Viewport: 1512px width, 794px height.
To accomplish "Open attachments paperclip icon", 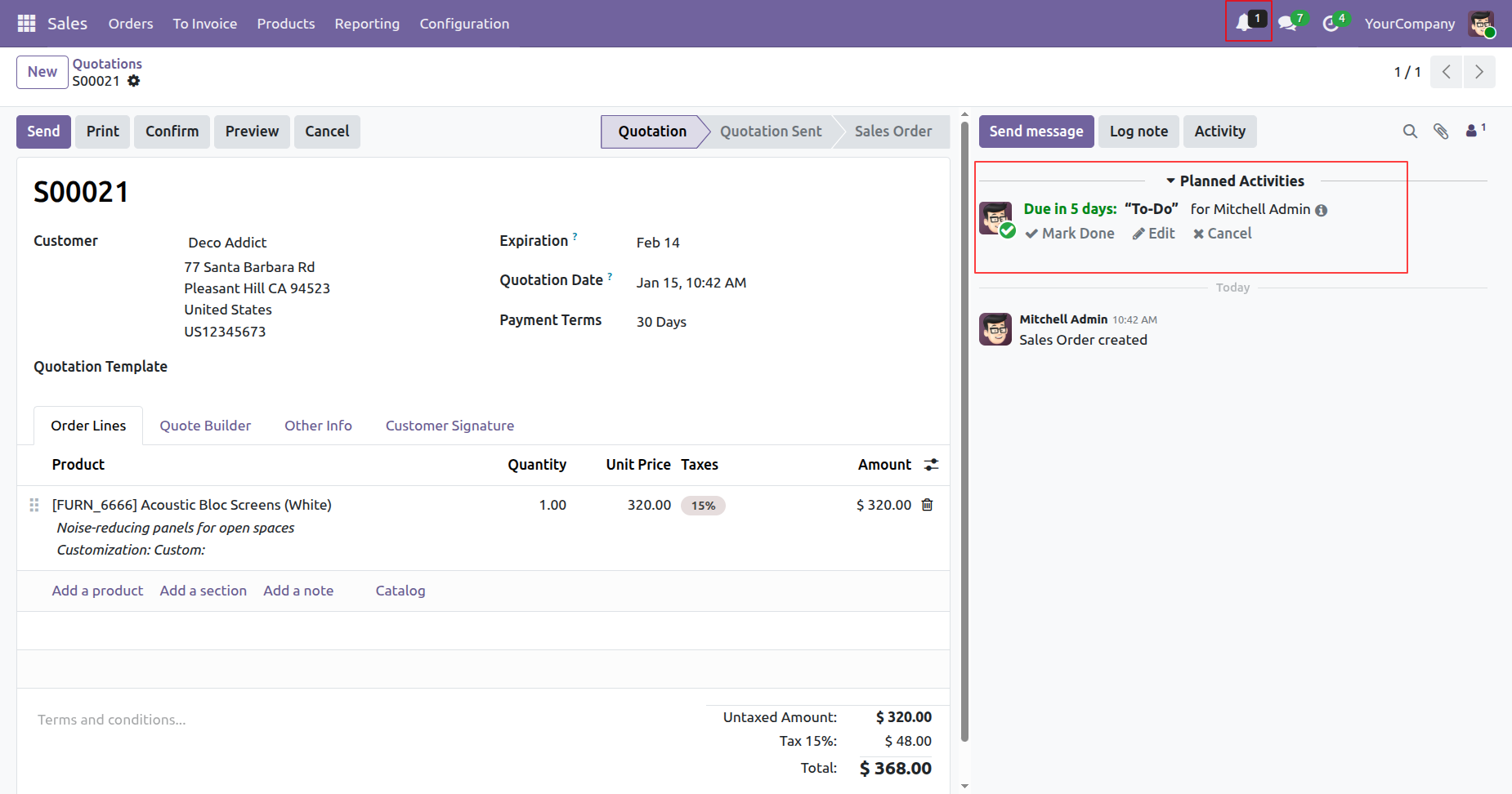I will (x=1441, y=132).
